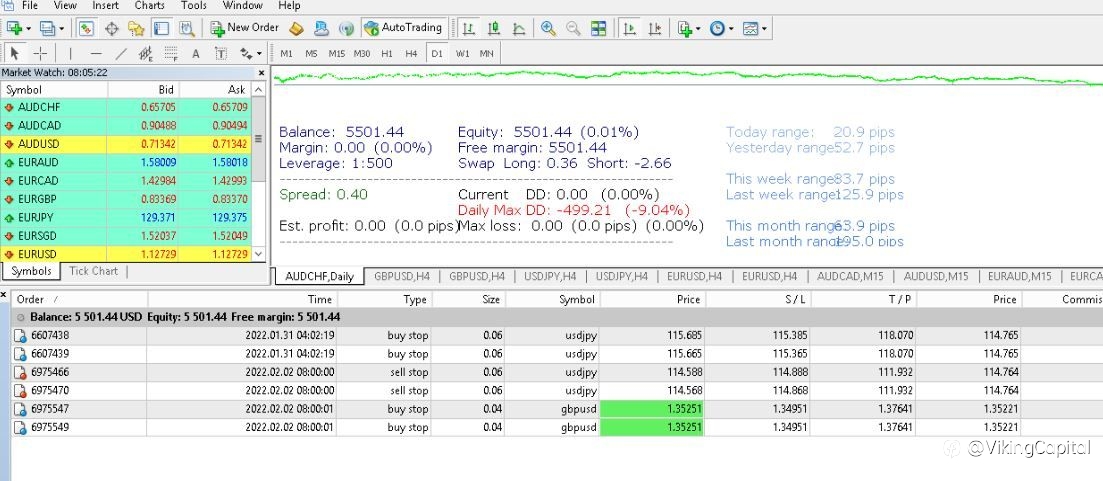Image resolution: width=1103 pixels, height=481 pixels.
Task: Click the blue cloud community icon
Action: click(x=321, y=28)
